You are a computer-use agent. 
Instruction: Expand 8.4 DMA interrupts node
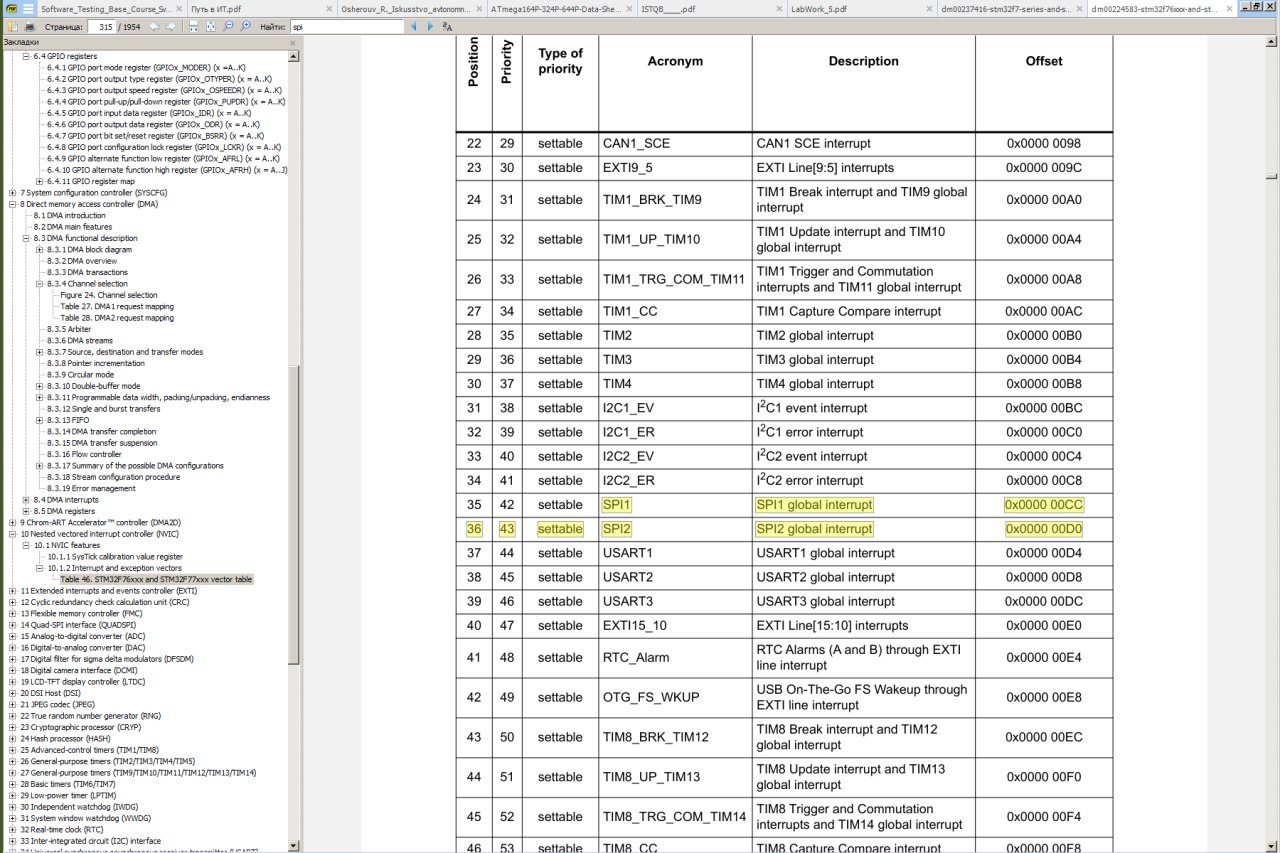coord(26,500)
